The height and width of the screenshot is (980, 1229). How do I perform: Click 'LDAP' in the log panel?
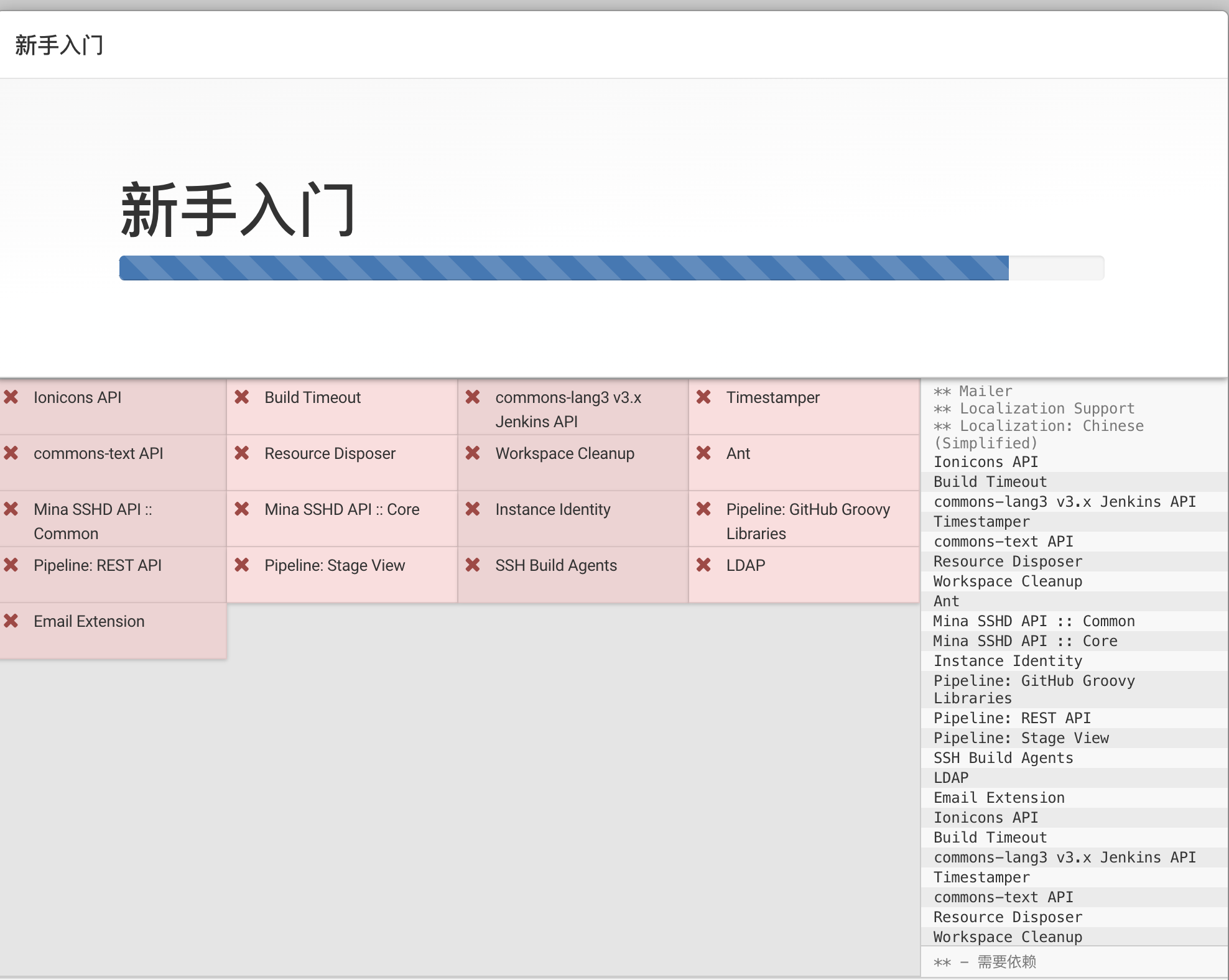click(x=951, y=778)
